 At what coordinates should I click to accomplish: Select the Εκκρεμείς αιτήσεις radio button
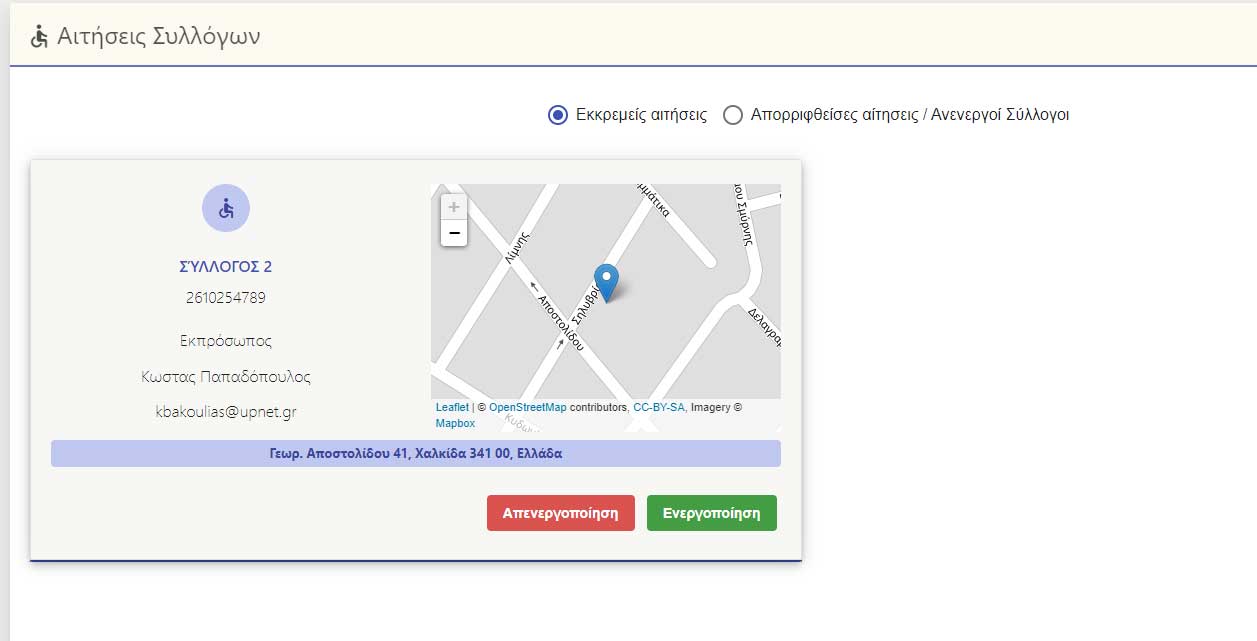558,115
